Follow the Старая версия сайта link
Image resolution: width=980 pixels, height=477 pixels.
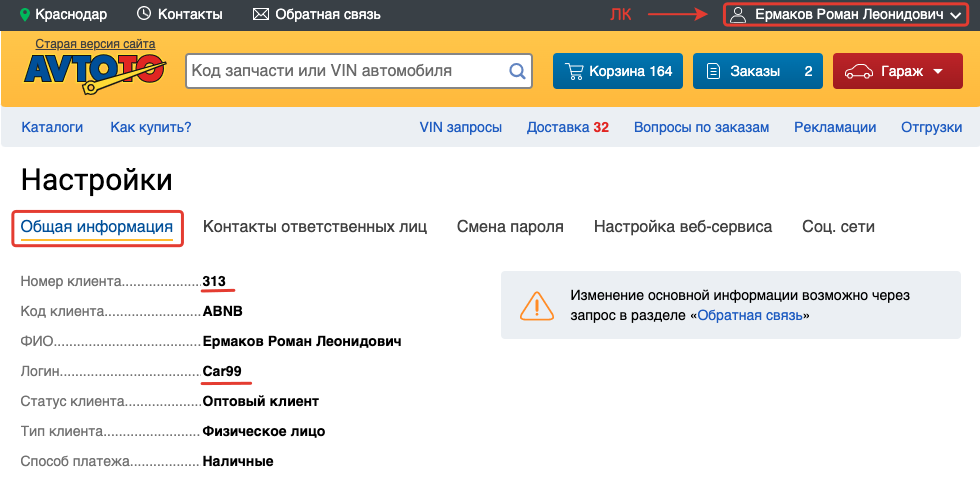95,44
